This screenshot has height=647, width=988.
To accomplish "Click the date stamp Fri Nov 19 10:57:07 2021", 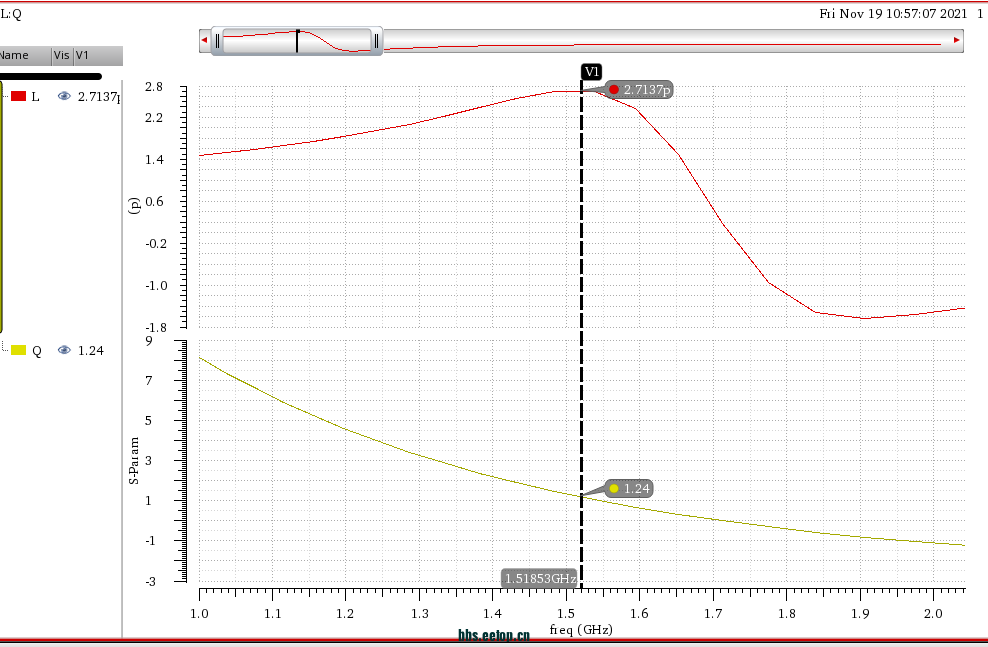I will [893, 13].
